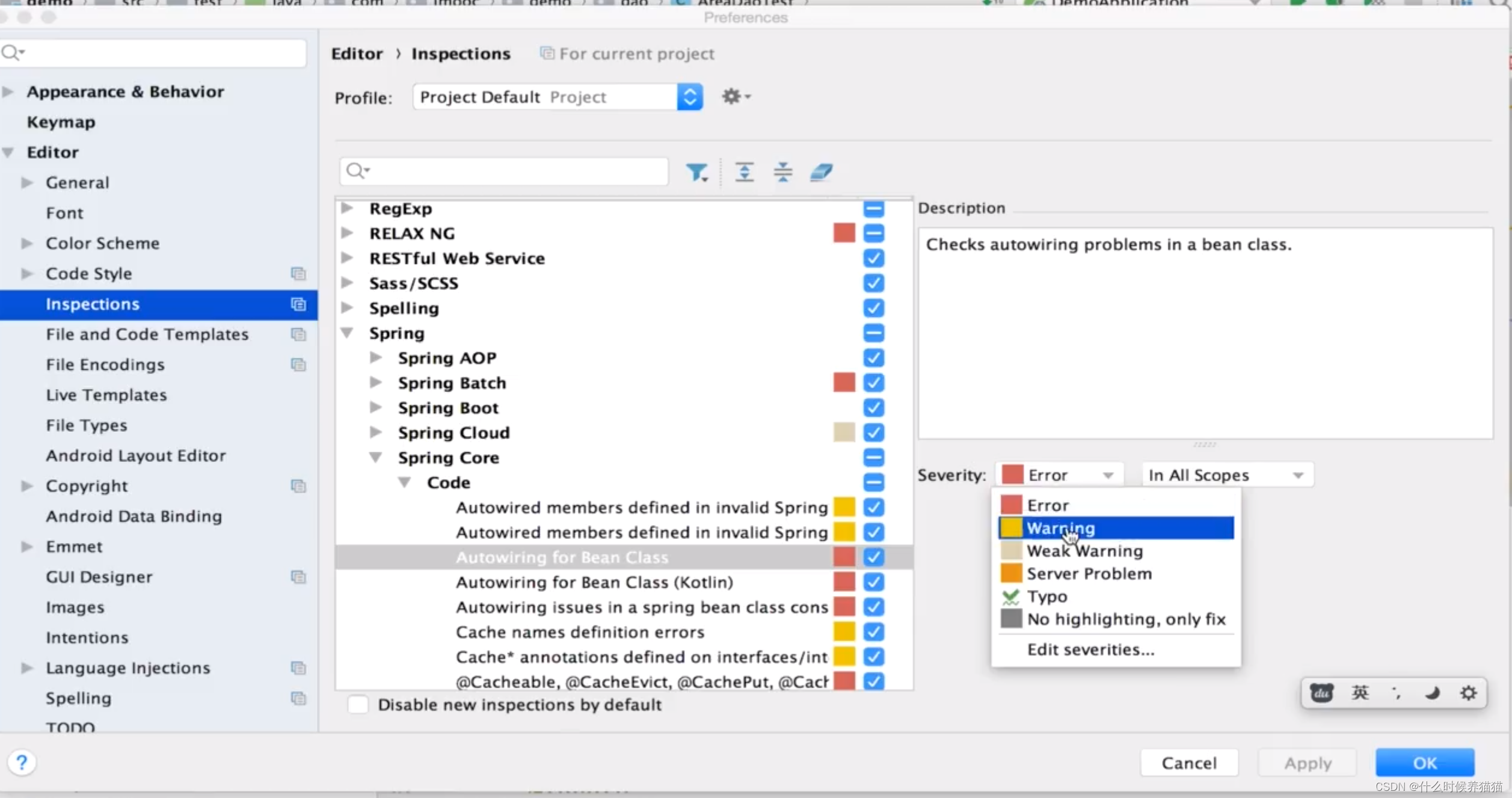This screenshot has width=1512, height=798.
Task: Toggle Disable new inspections by default
Action: [x=358, y=705]
